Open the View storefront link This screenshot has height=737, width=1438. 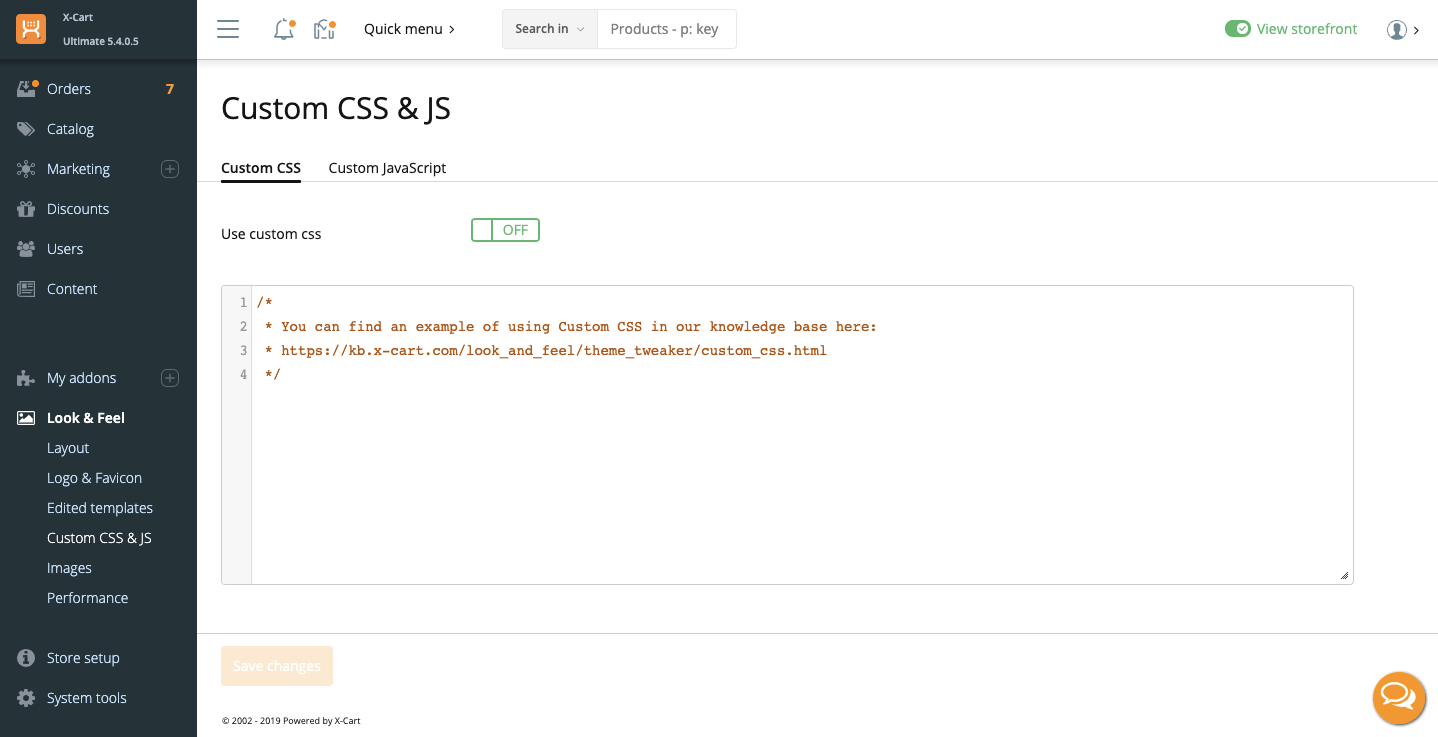click(x=1306, y=29)
